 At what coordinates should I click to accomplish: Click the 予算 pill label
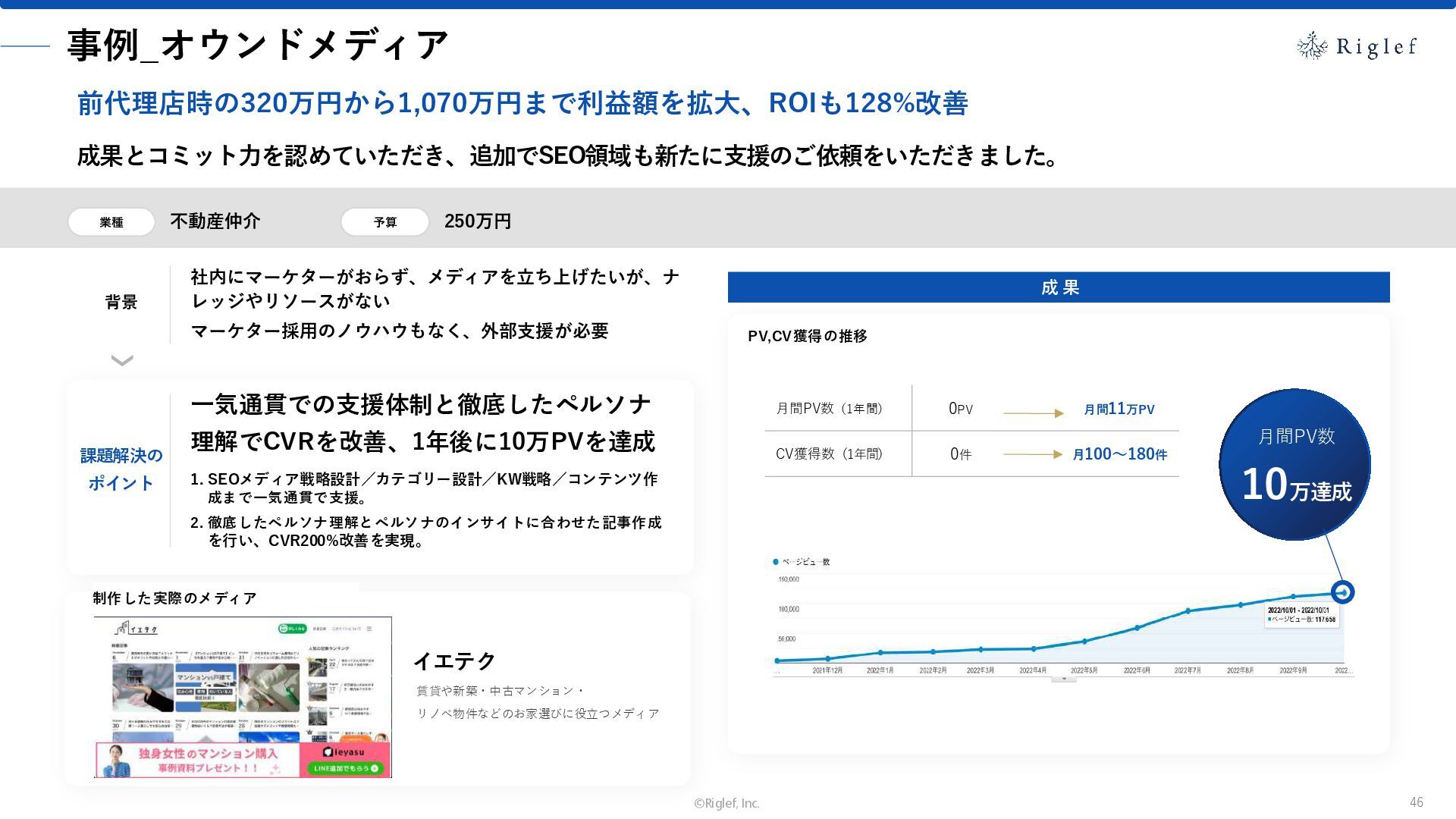385,222
